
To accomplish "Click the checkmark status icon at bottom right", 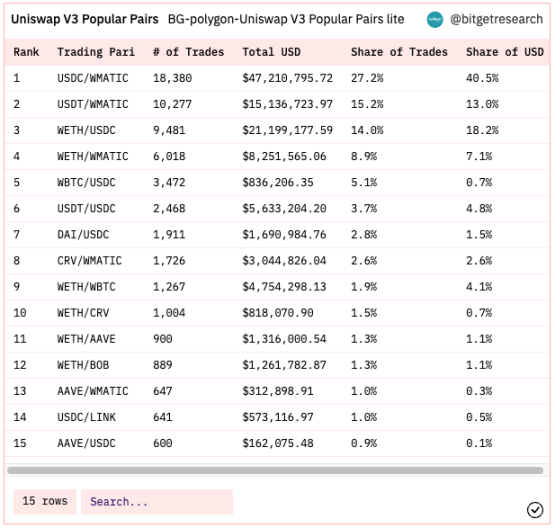I will click(x=534, y=510).
